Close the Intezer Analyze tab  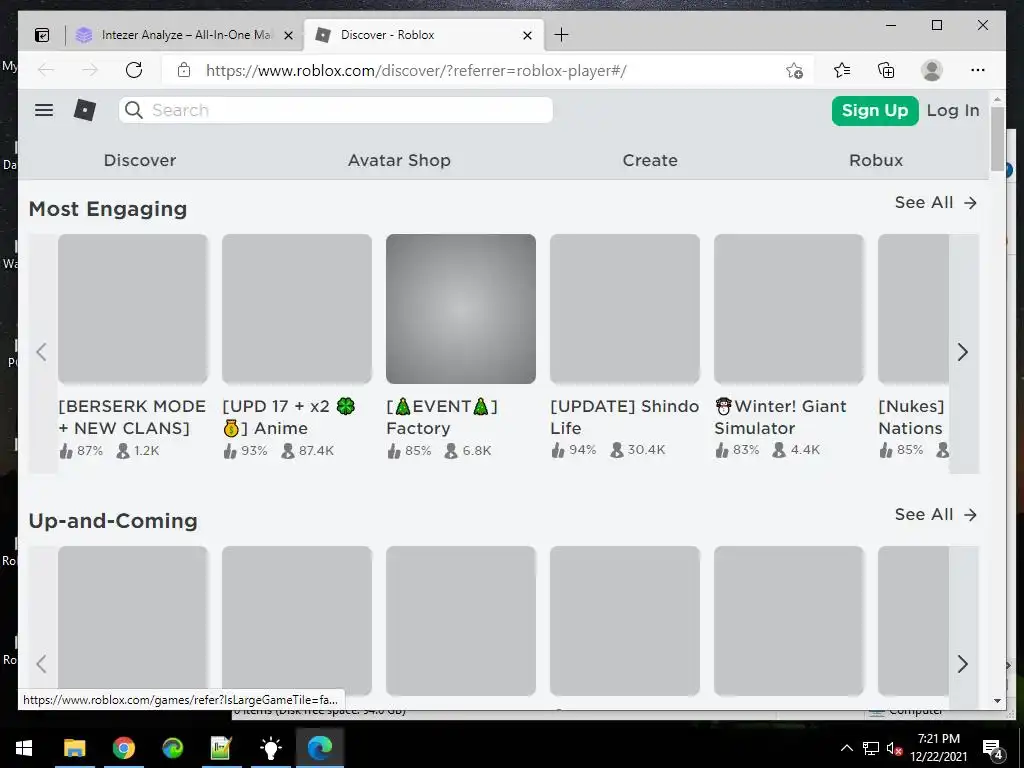[x=288, y=35]
